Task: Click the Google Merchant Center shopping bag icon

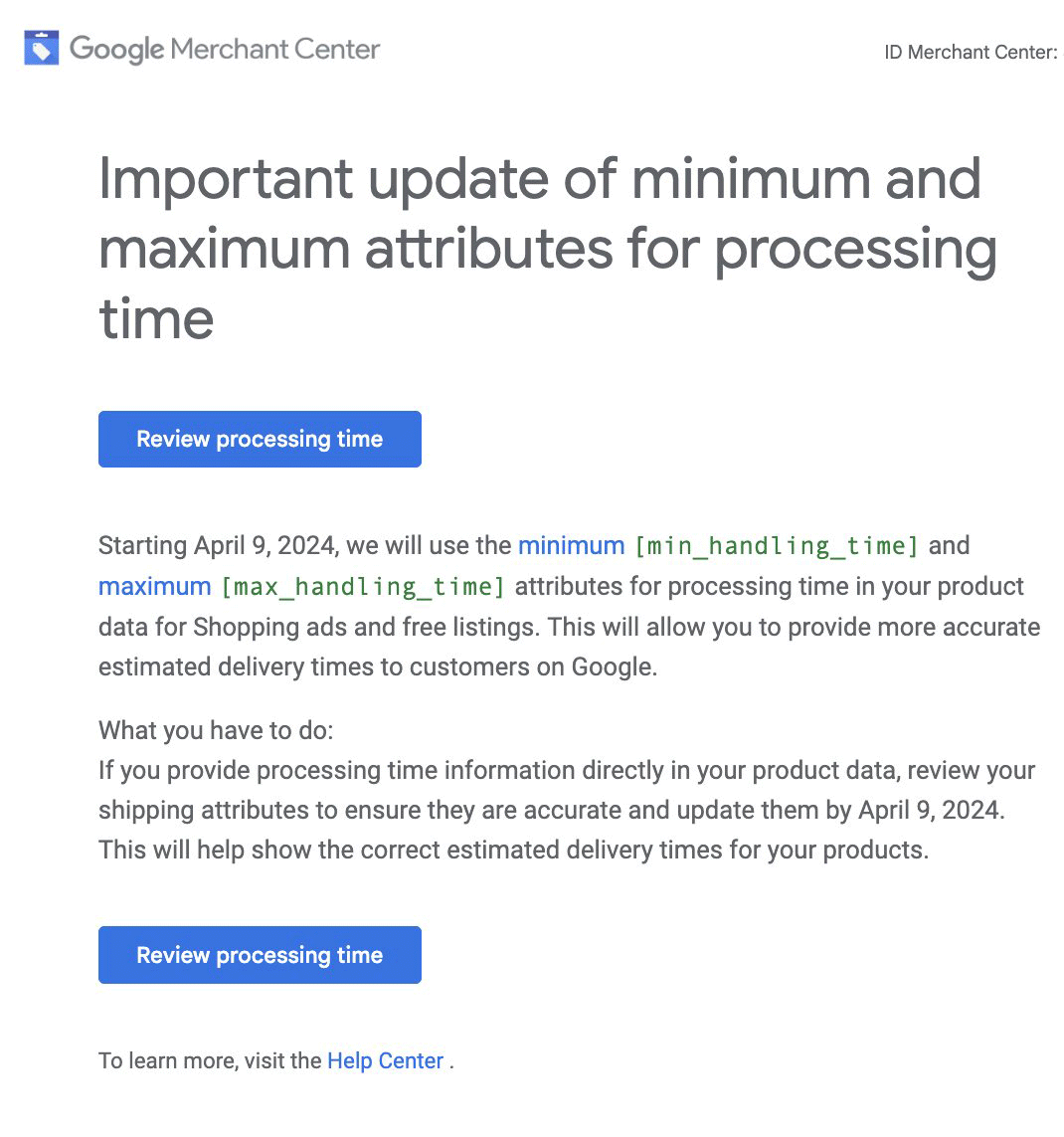Action: [40, 48]
